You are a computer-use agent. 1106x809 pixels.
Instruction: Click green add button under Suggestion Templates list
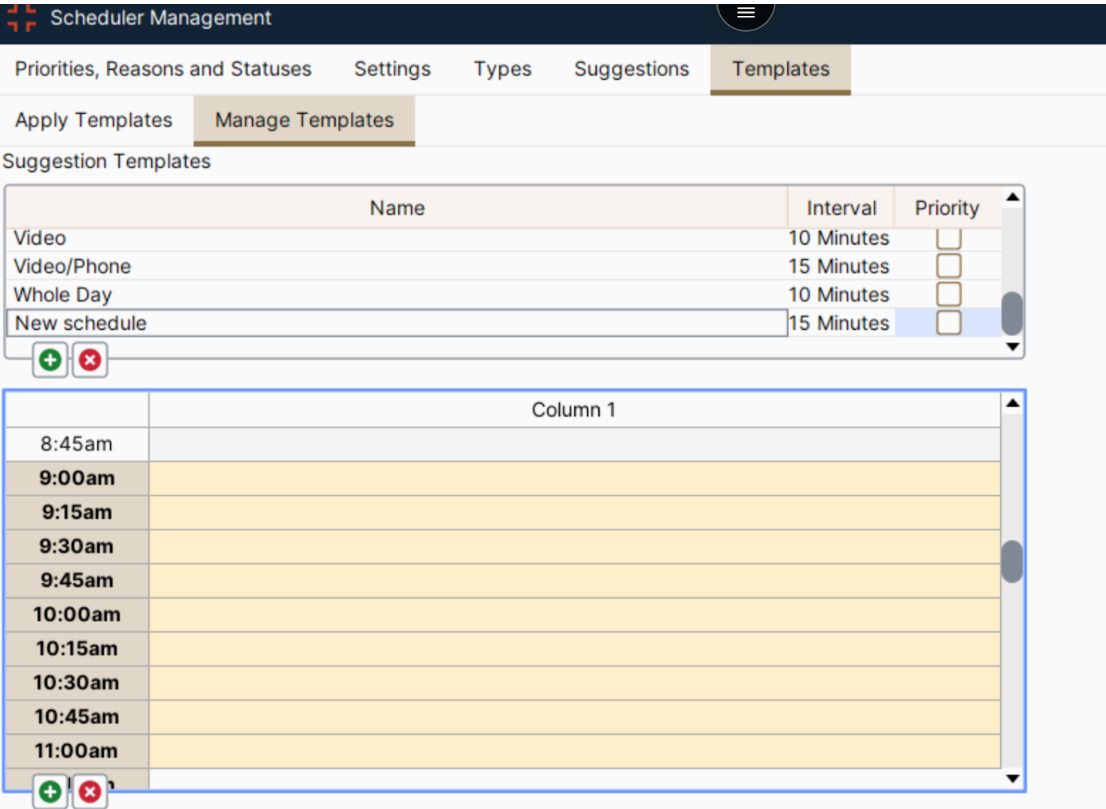pos(50,360)
